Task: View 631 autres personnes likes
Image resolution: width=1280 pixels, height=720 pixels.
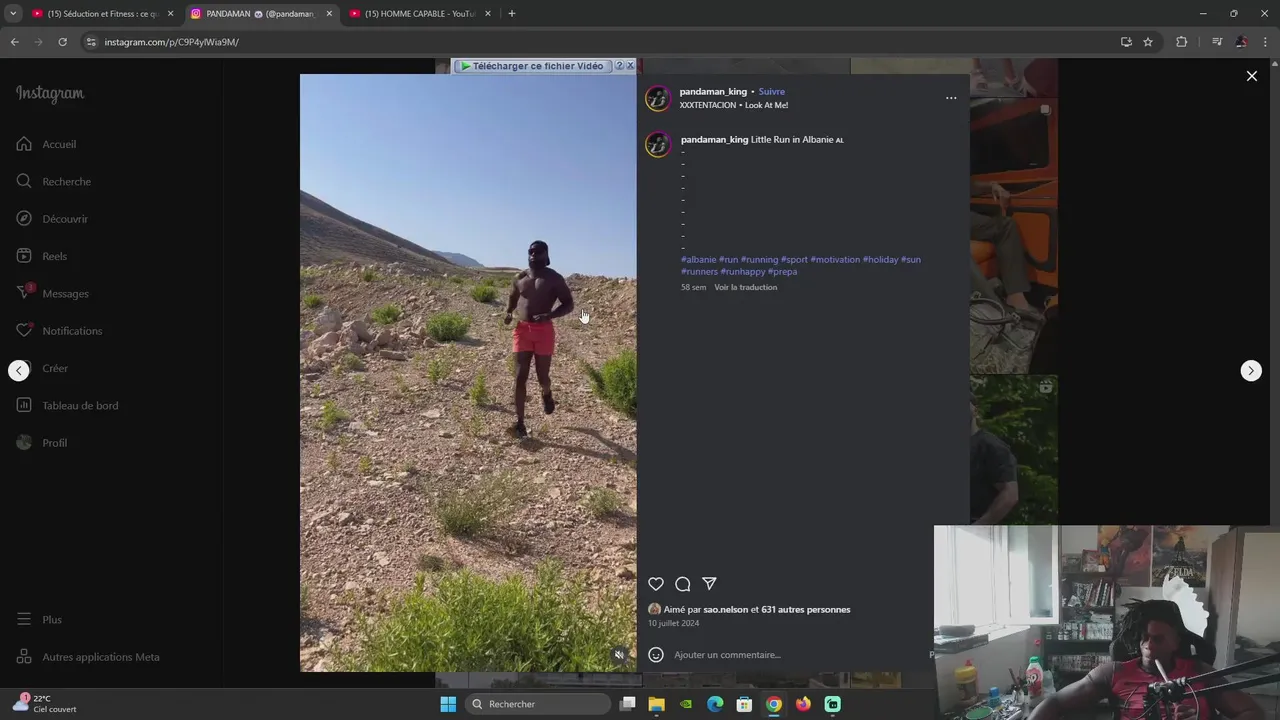Action: pyautogui.click(x=806, y=610)
